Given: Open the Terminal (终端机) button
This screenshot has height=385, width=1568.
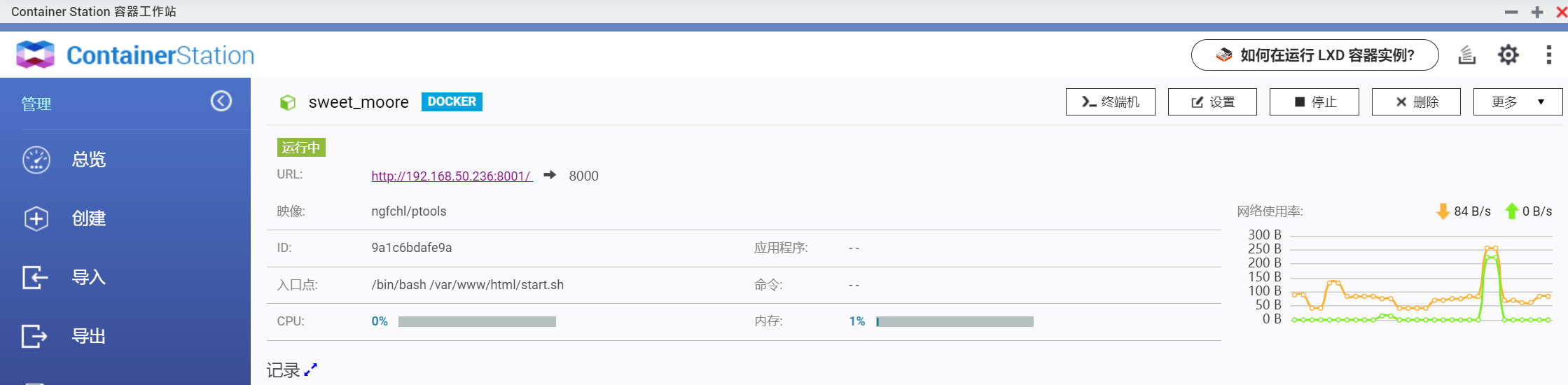Looking at the screenshot, I should [x=1110, y=102].
